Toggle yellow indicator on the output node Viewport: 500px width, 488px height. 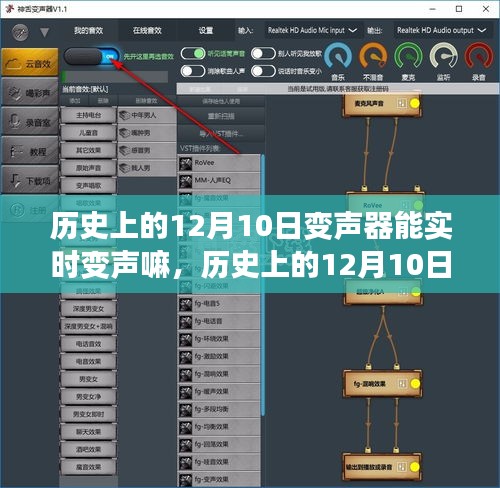click(x=415, y=467)
